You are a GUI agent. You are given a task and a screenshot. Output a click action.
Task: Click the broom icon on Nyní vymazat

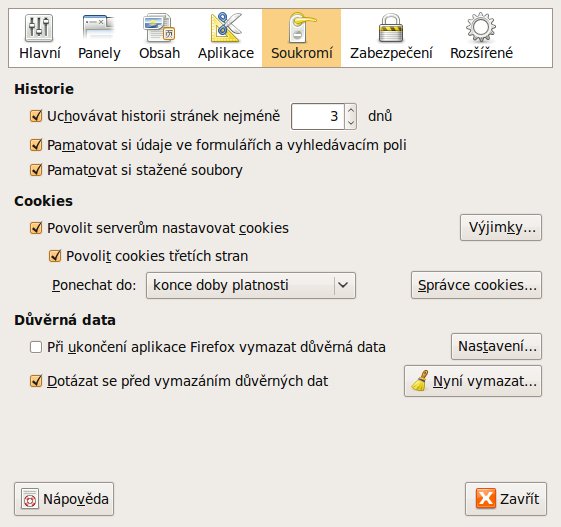click(420, 381)
